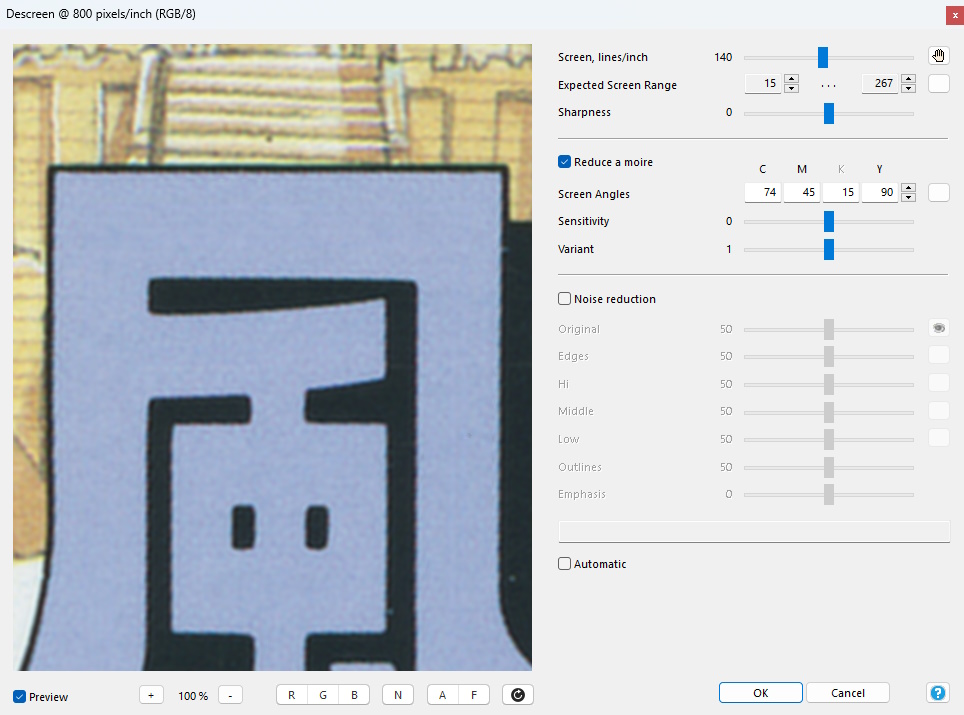Zoom in the preview with the plus button

click(151, 695)
